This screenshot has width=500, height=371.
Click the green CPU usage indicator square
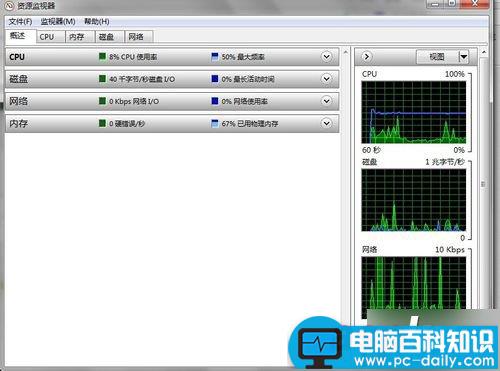(x=102, y=56)
